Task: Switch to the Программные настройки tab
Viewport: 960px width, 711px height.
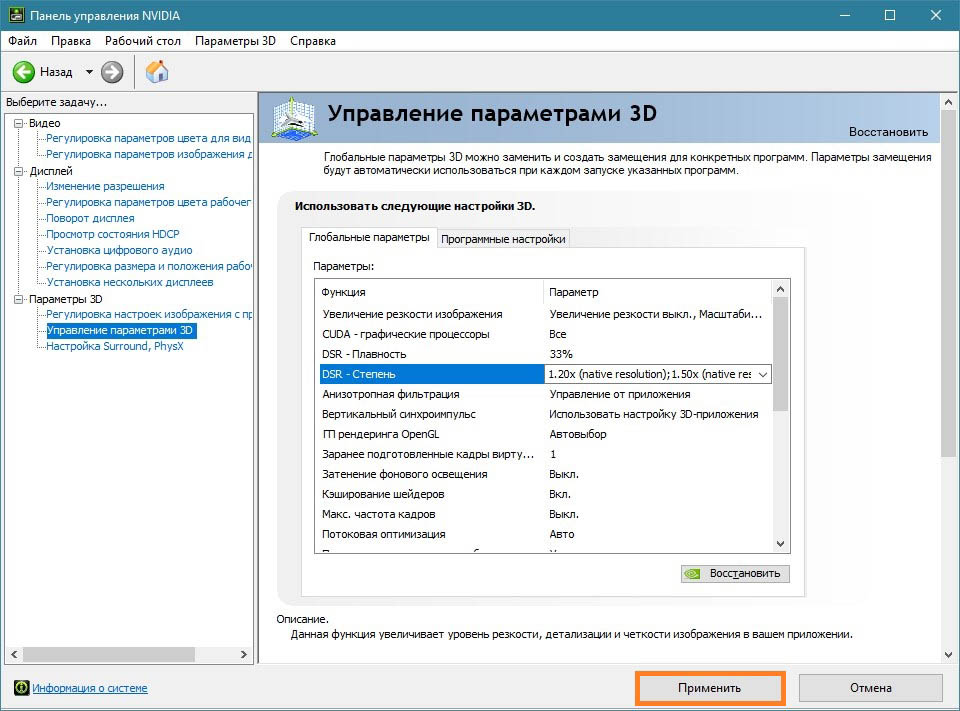Action: coord(503,239)
